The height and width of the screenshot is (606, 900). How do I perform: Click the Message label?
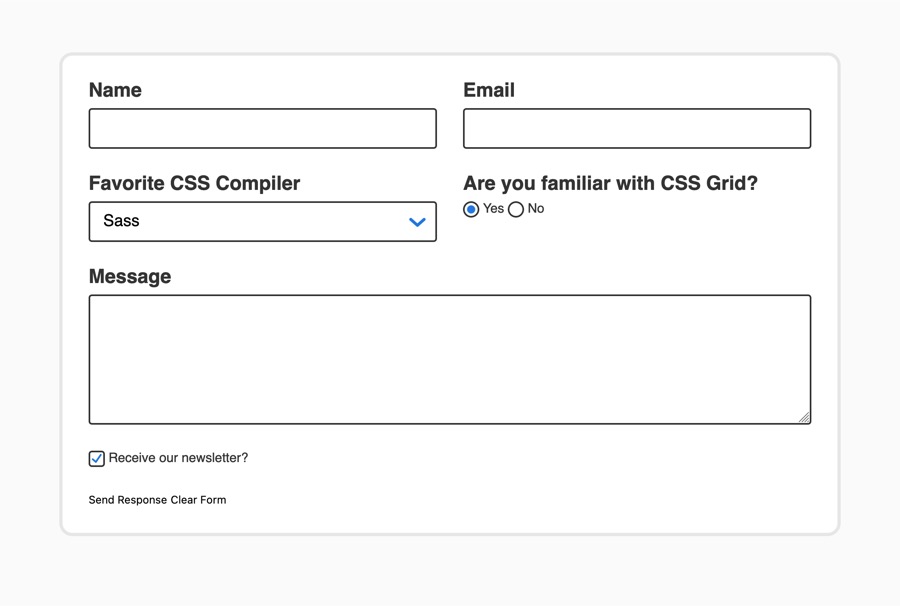tap(130, 276)
